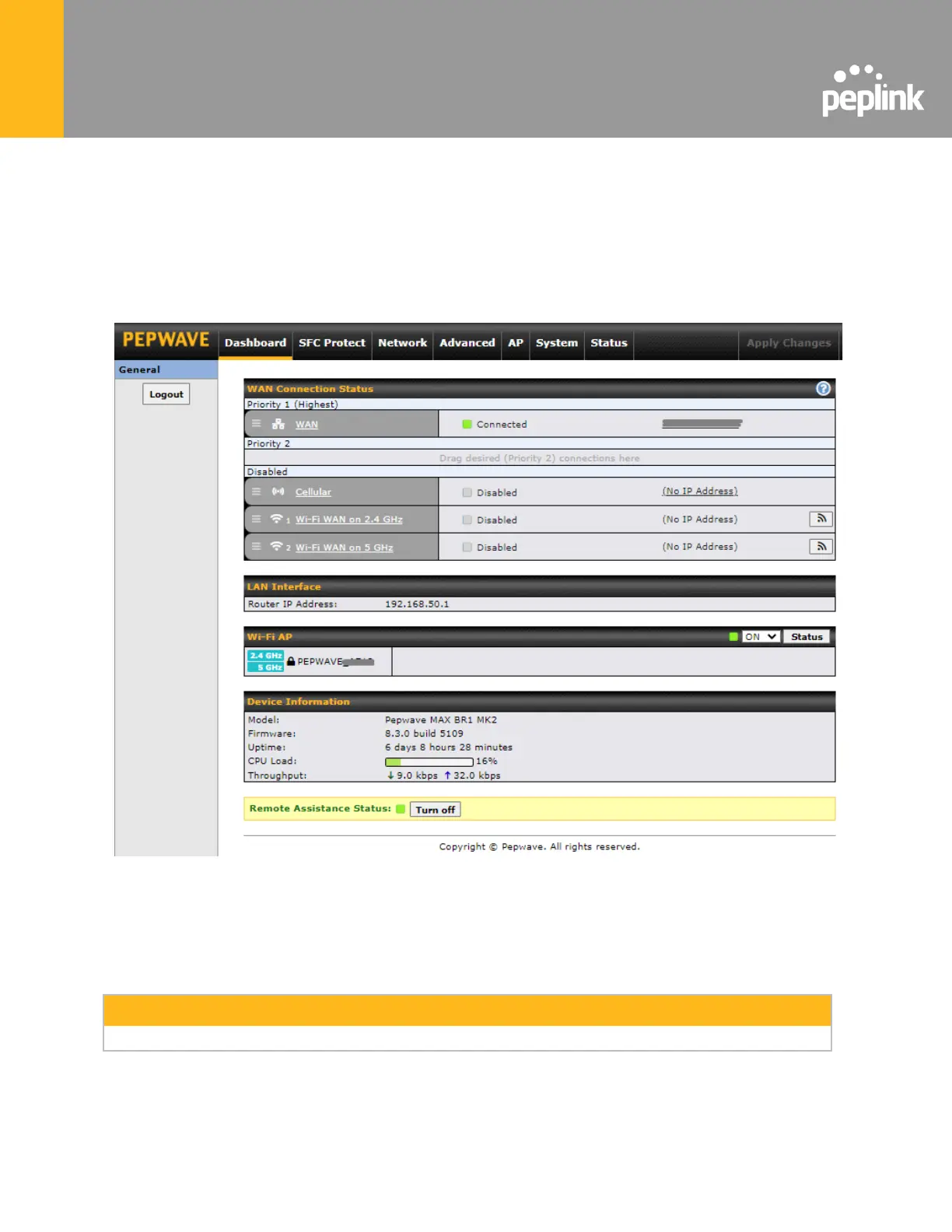Click the 5 GHz band badge

pyautogui.click(x=265, y=667)
